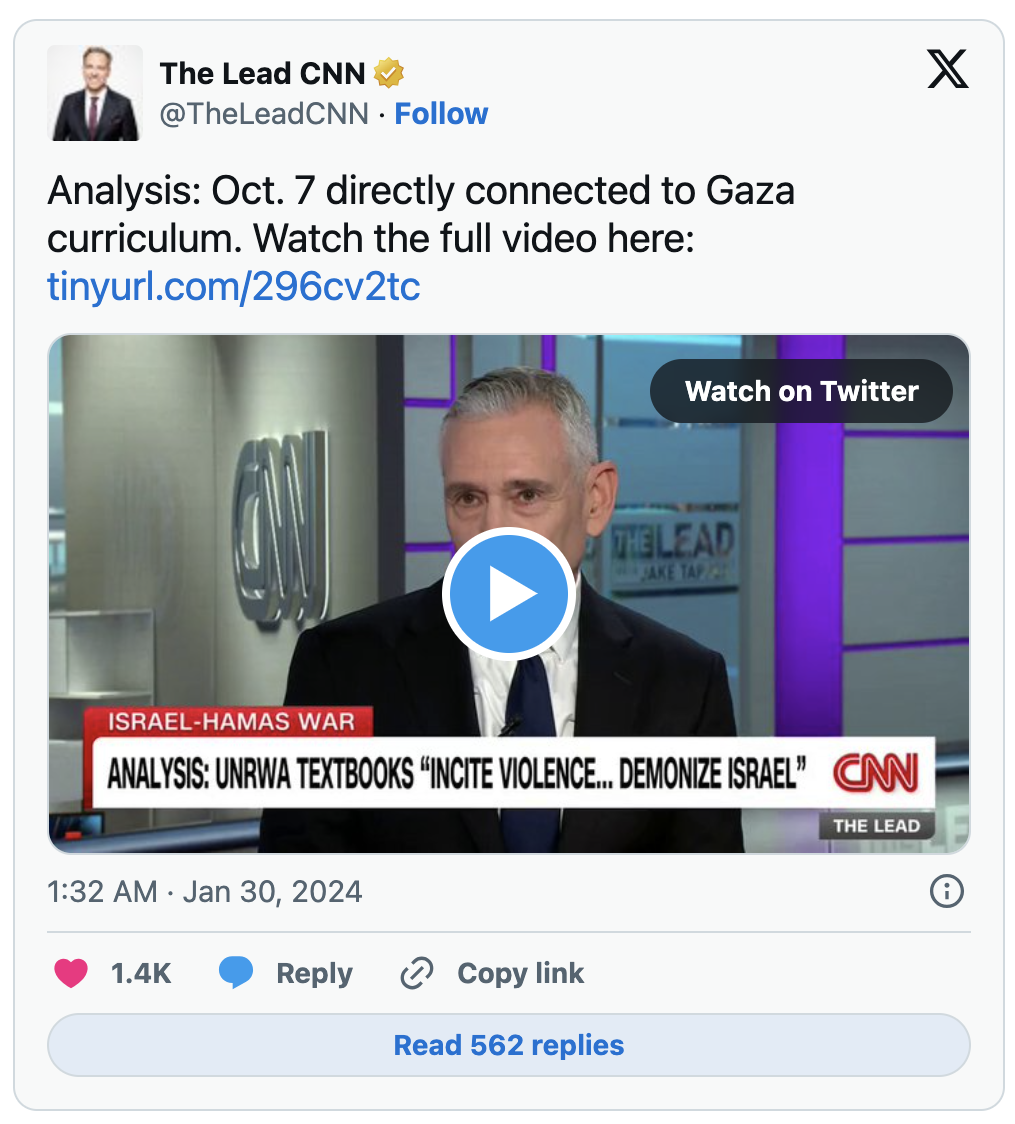This screenshot has height=1124, width=1015.
Task: Click the X logo icon
Action: (947, 69)
